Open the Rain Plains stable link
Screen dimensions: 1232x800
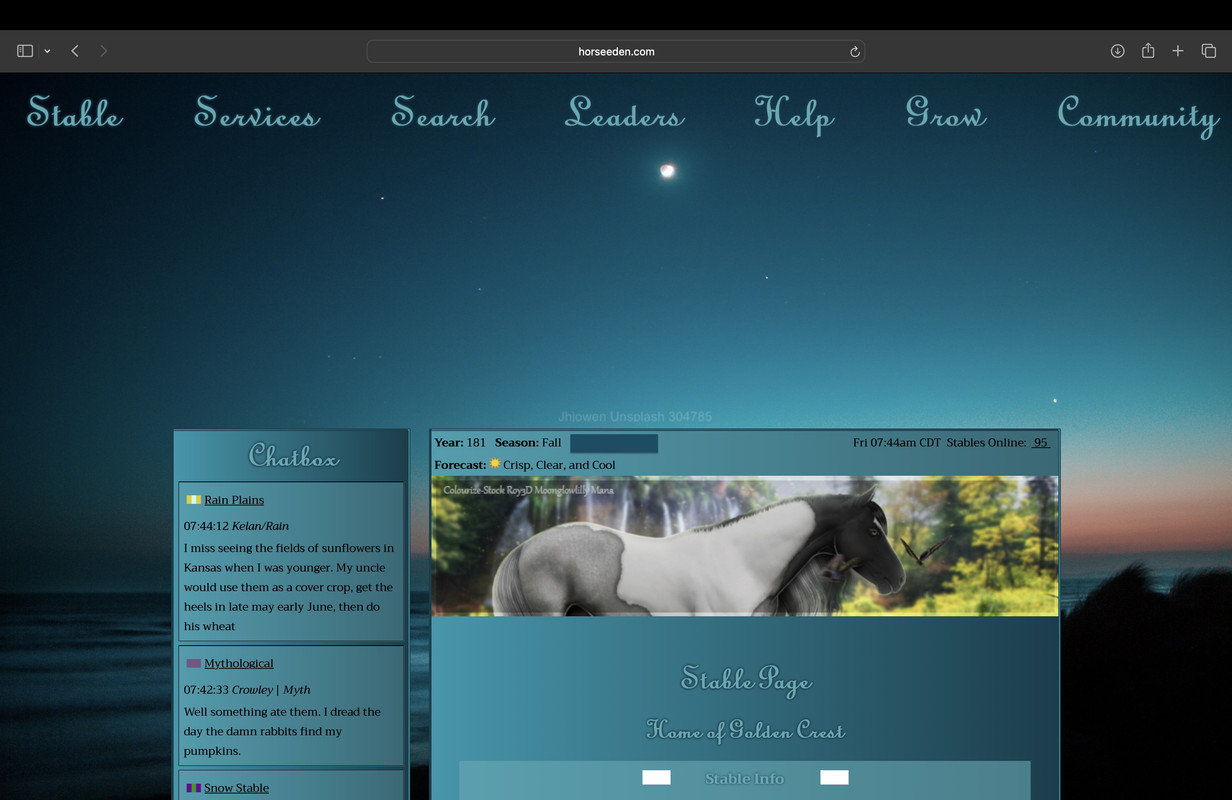pos(234,500)
